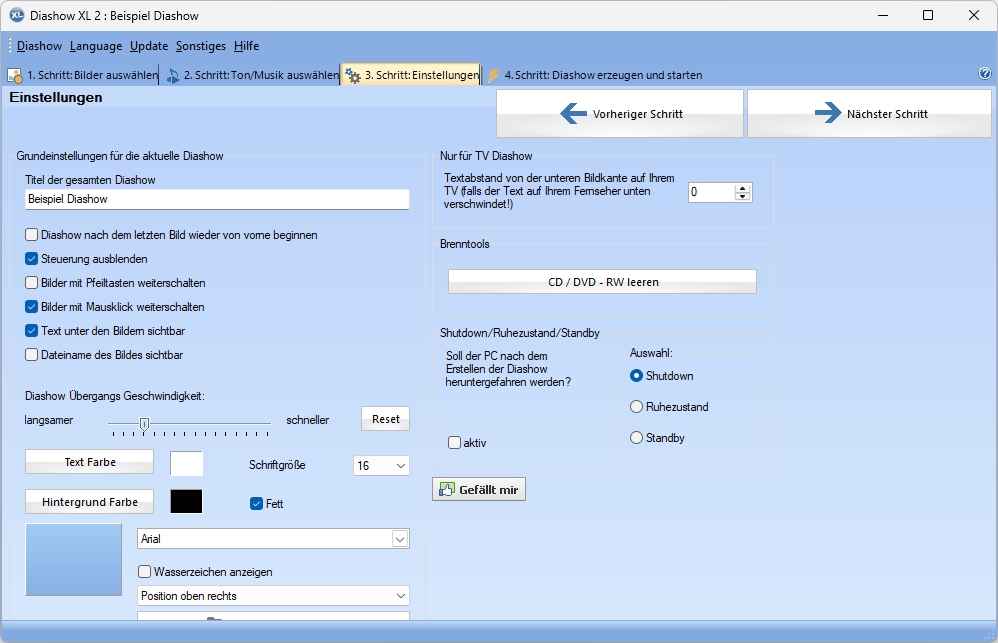
Task: Click the Textabstand number input field
Action: (712, 192)
